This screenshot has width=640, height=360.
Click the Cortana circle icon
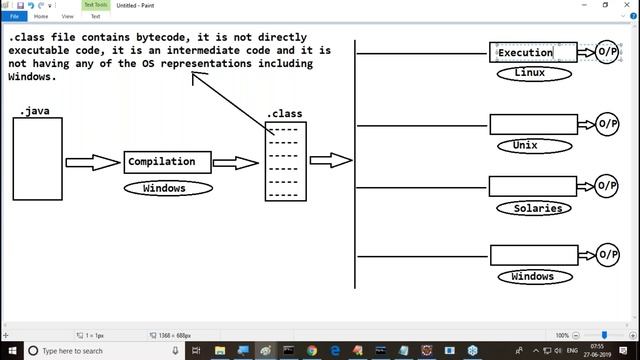click(33, 351)
